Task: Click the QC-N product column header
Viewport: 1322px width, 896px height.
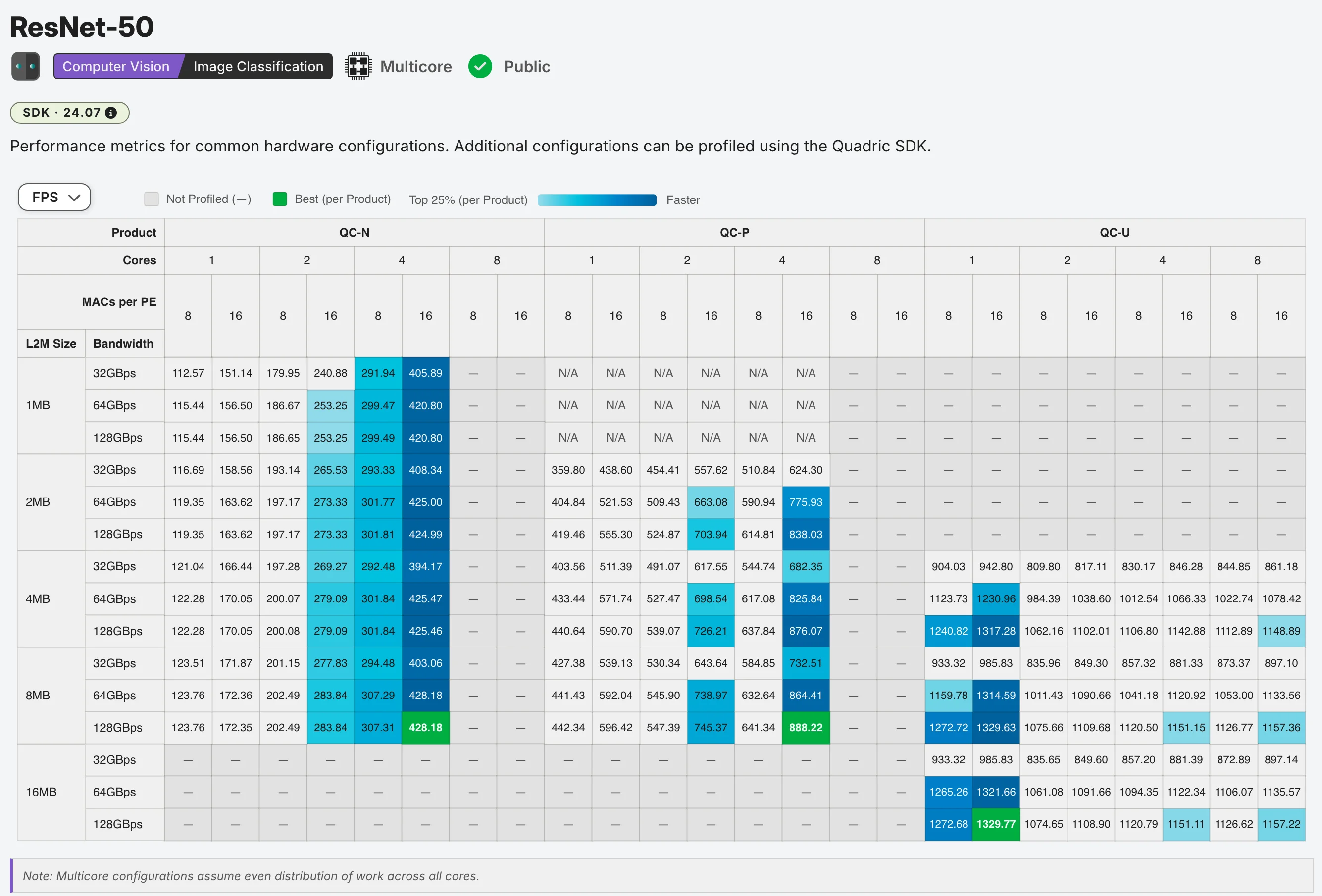Action: click(355, 233)
